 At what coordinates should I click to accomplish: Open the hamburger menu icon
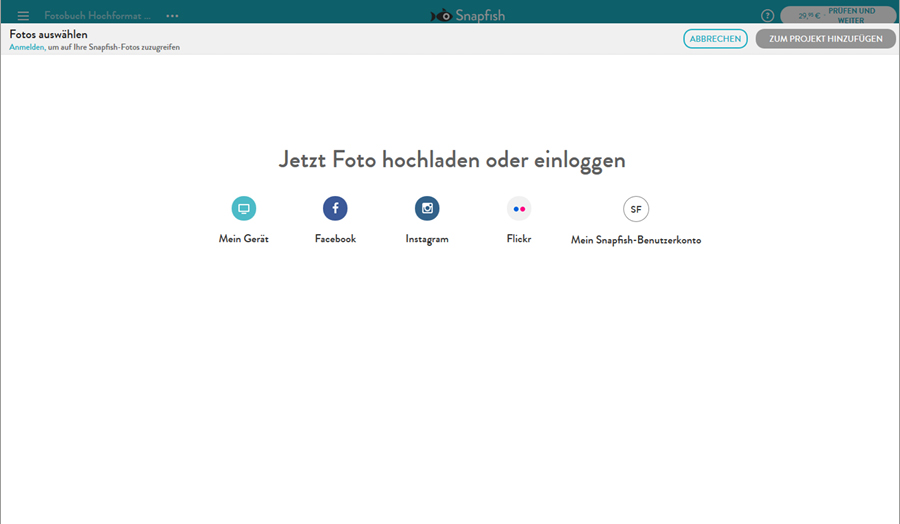click(23, 15)
